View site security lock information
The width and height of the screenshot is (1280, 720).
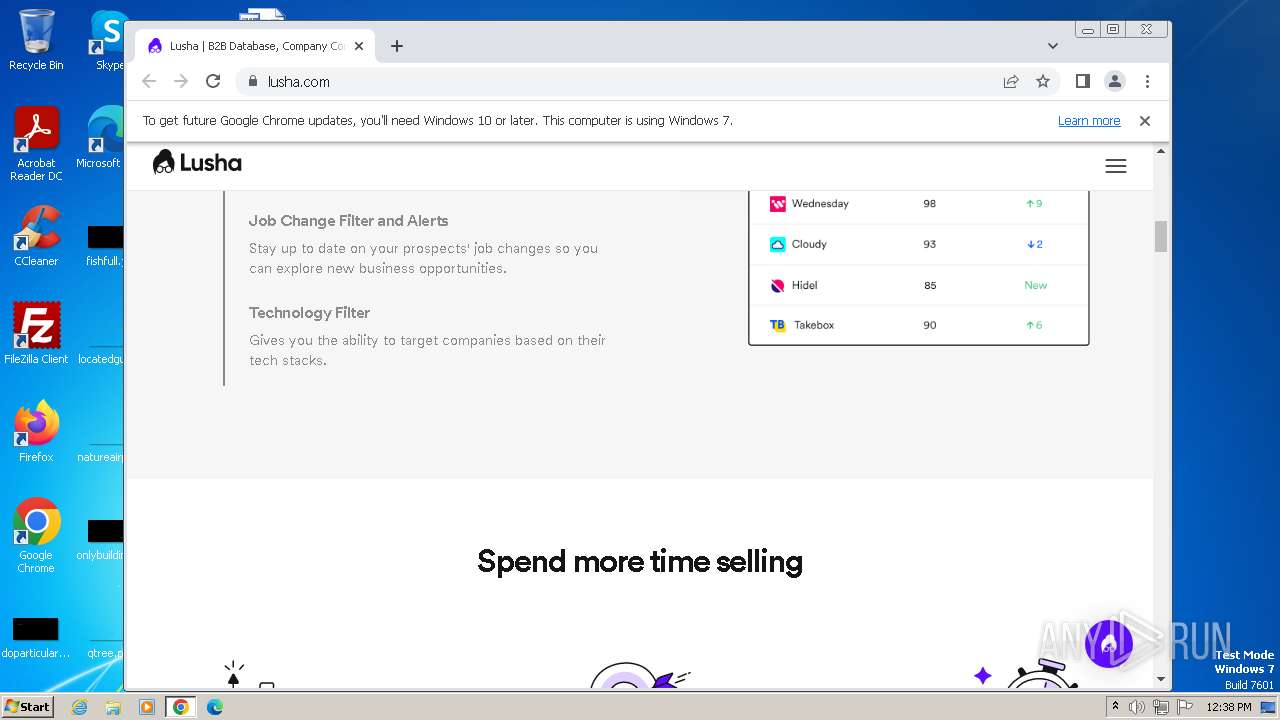point(252,82)
